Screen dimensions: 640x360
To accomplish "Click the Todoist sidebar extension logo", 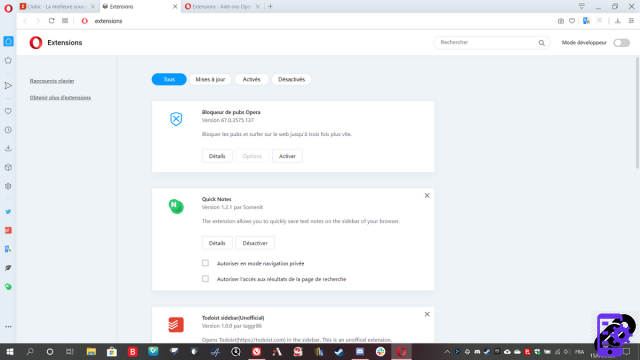I will (176, 325).
